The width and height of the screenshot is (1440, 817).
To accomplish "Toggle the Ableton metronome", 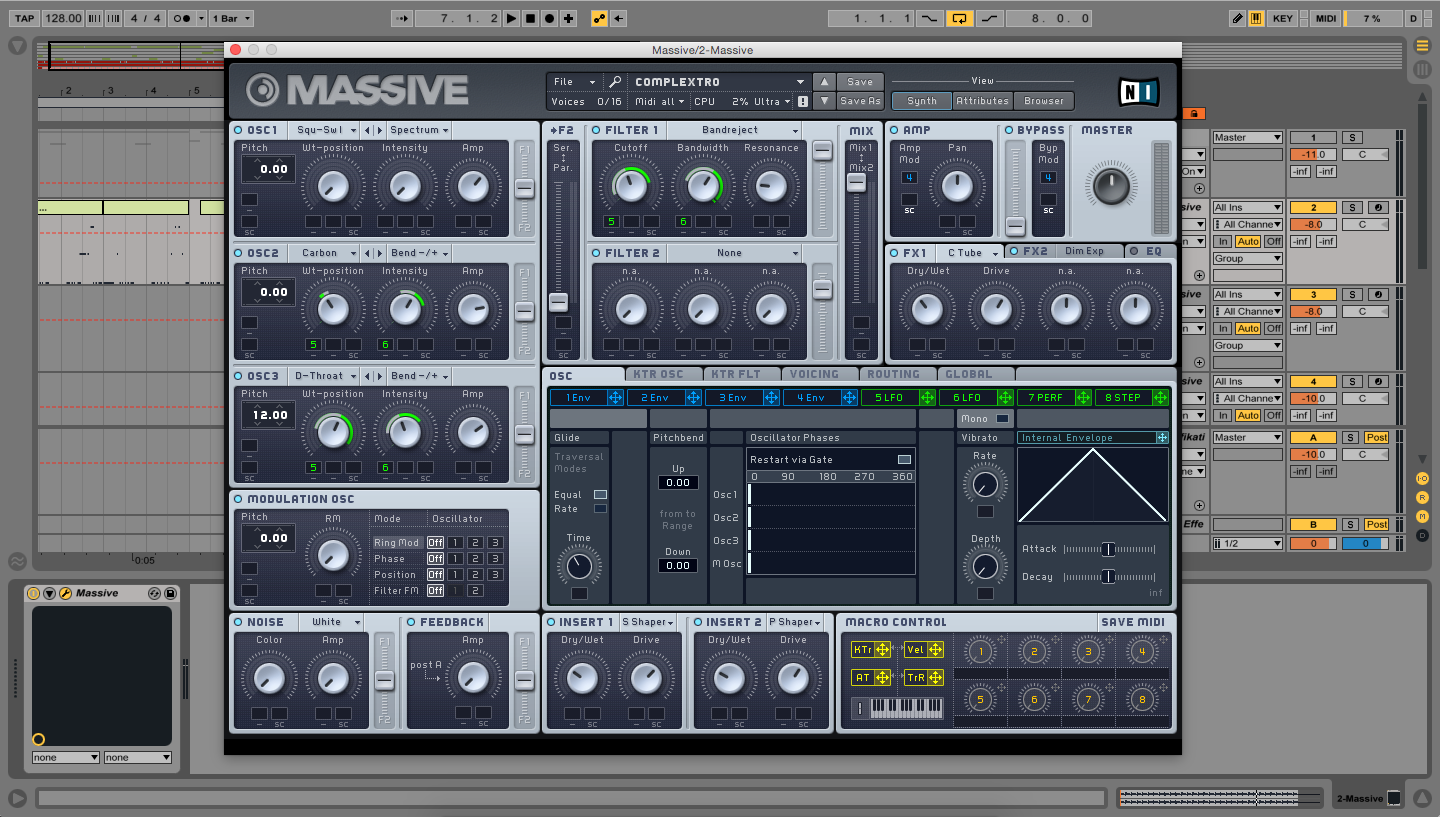I will 181,18.
